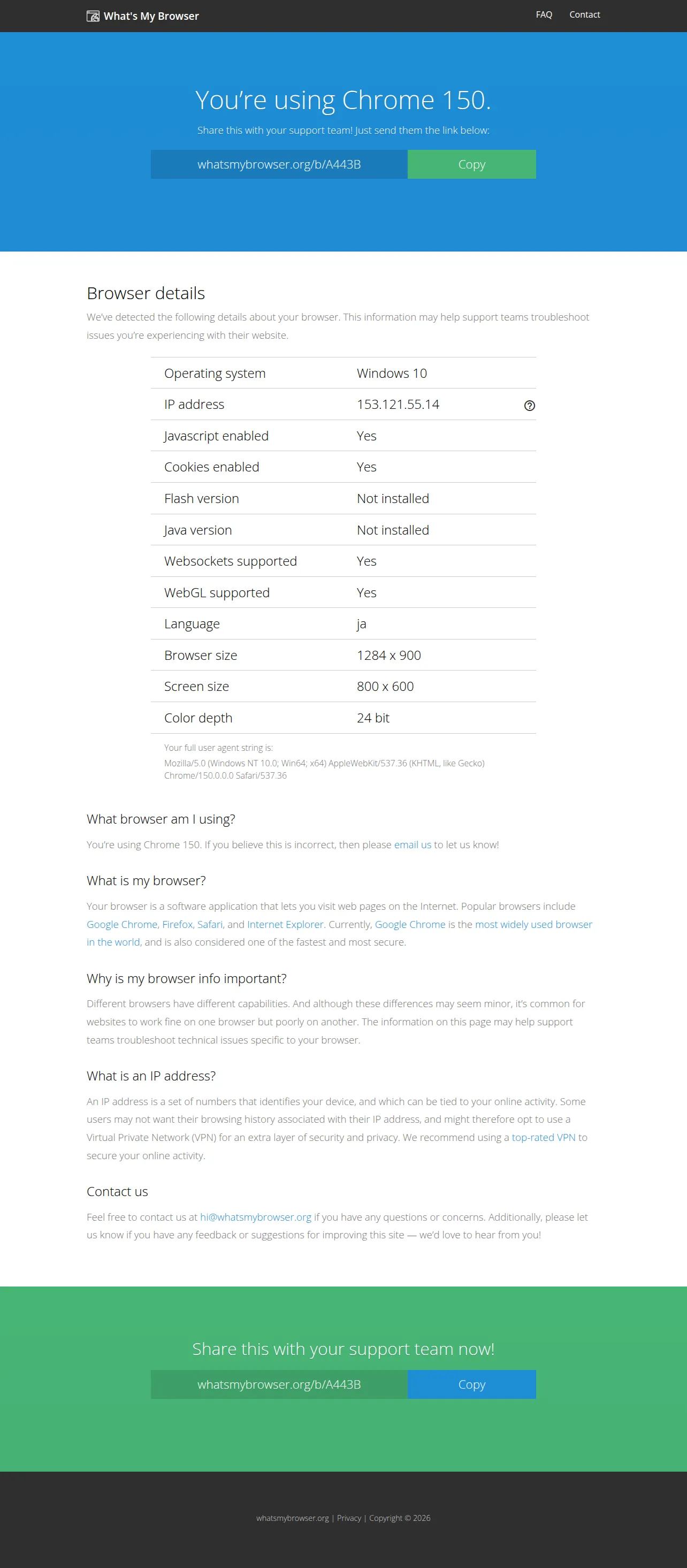Open the Internet Explorer link
Screen dimensions: 687x1568
tap(285, 924)
